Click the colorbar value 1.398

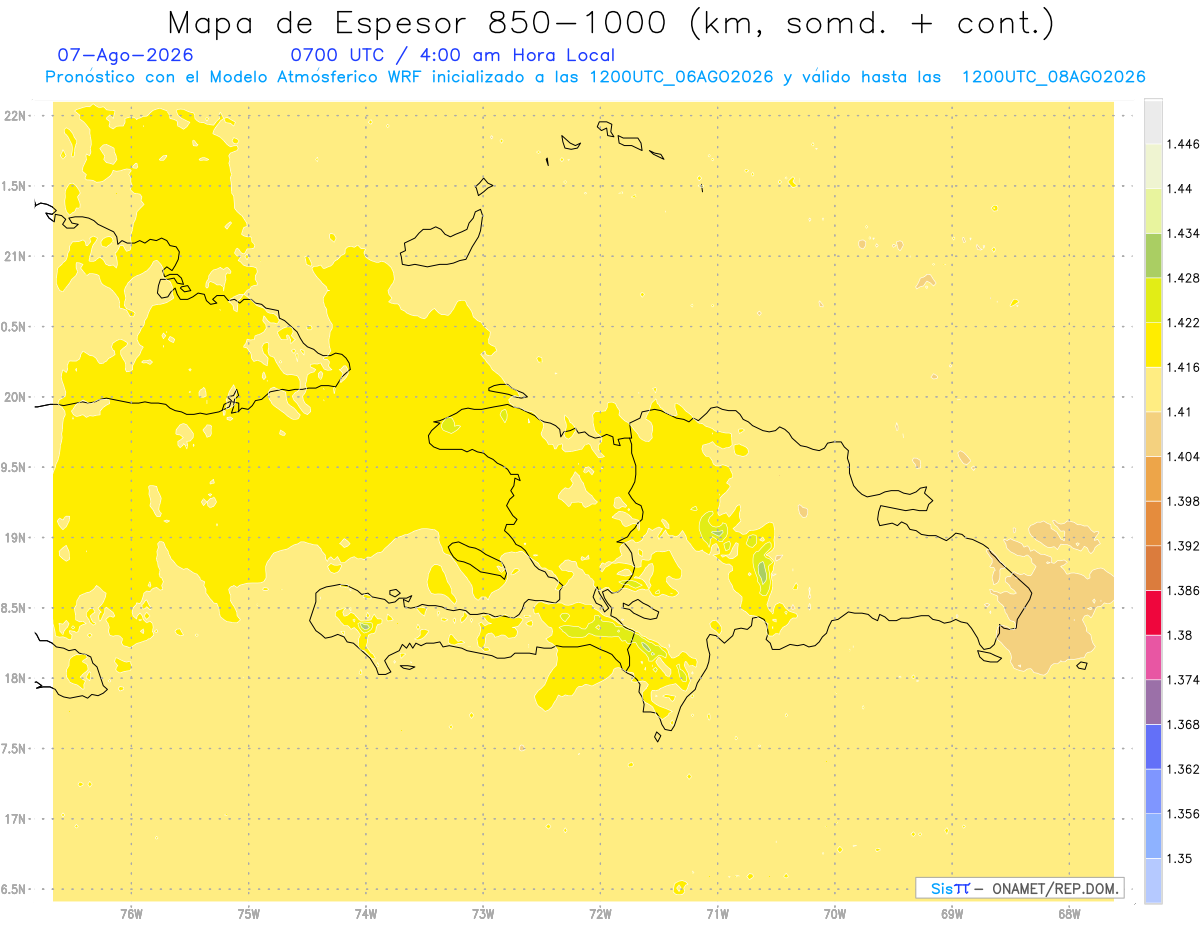click(x=1182, y=501)
